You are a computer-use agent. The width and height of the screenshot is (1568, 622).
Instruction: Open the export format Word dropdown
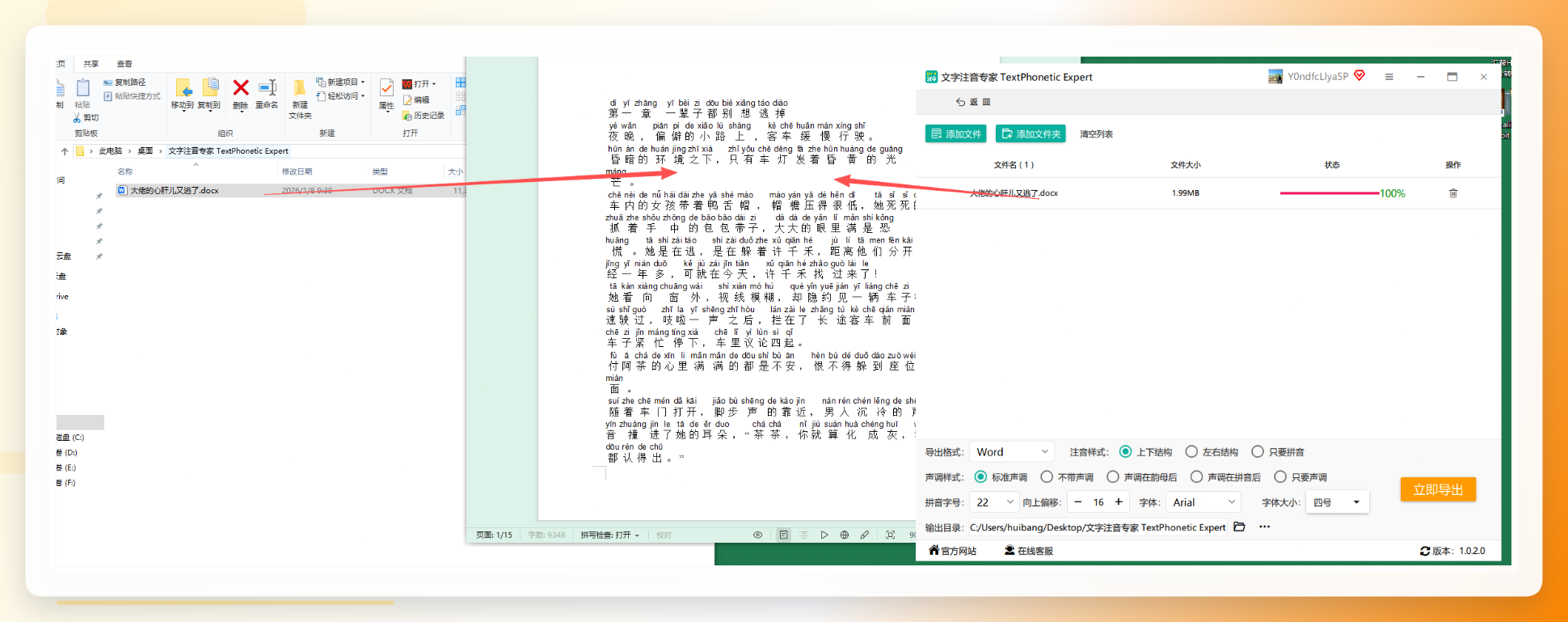point(1012,452)
